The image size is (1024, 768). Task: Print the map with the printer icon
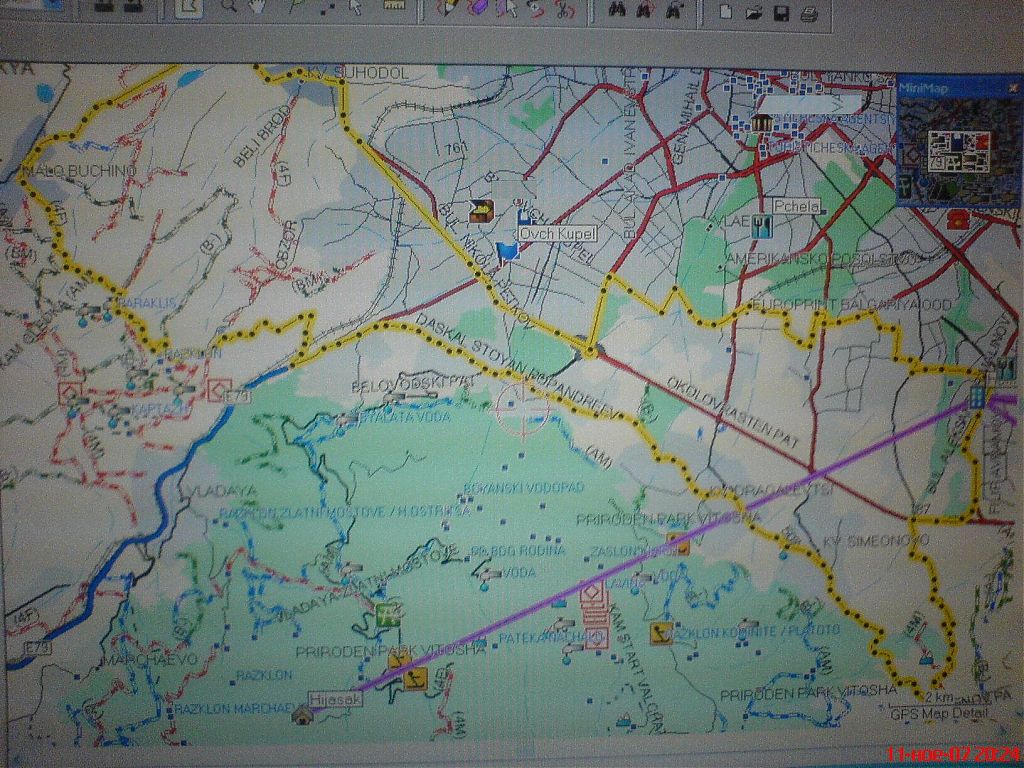(810, 14)
